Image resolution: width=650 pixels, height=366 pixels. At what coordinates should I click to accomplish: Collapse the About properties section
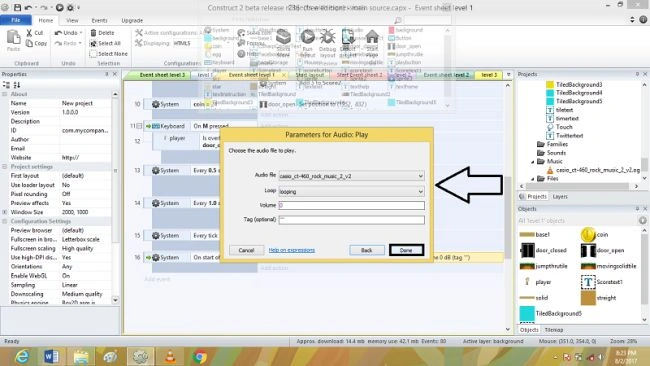[5, 94]
